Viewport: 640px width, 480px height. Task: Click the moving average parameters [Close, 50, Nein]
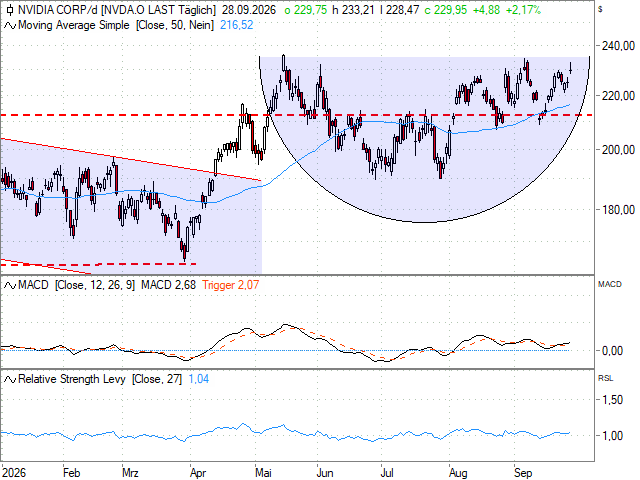[175, 25]
